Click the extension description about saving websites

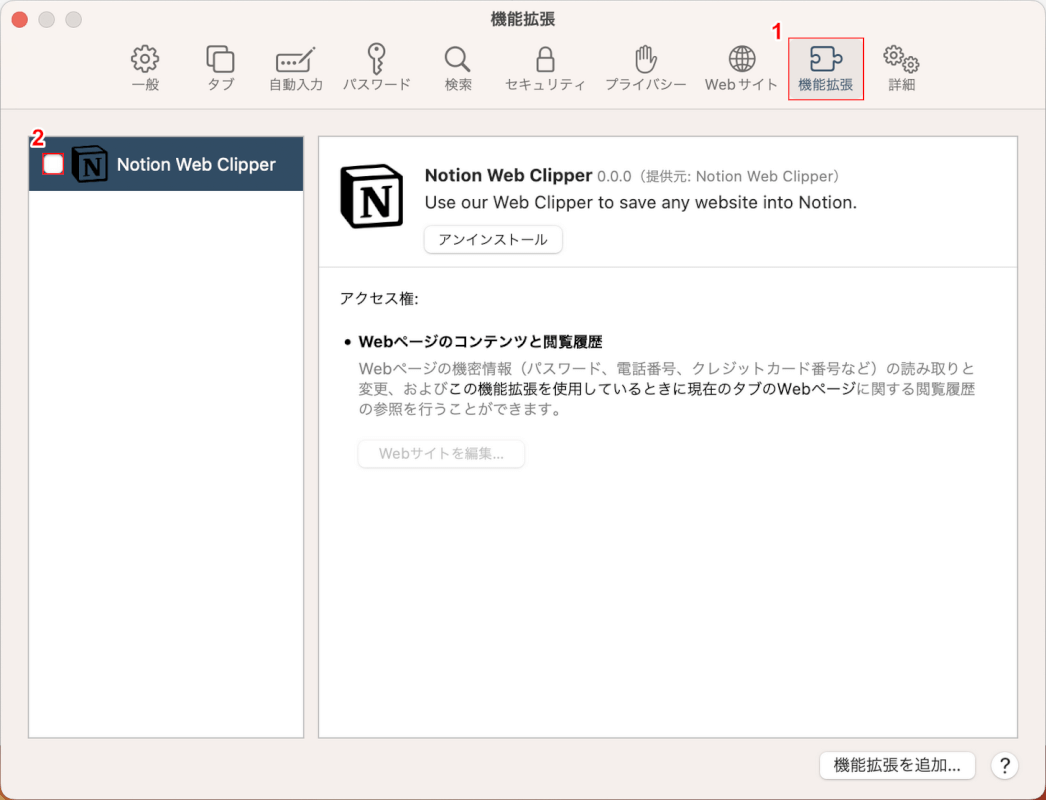(640, 202)
